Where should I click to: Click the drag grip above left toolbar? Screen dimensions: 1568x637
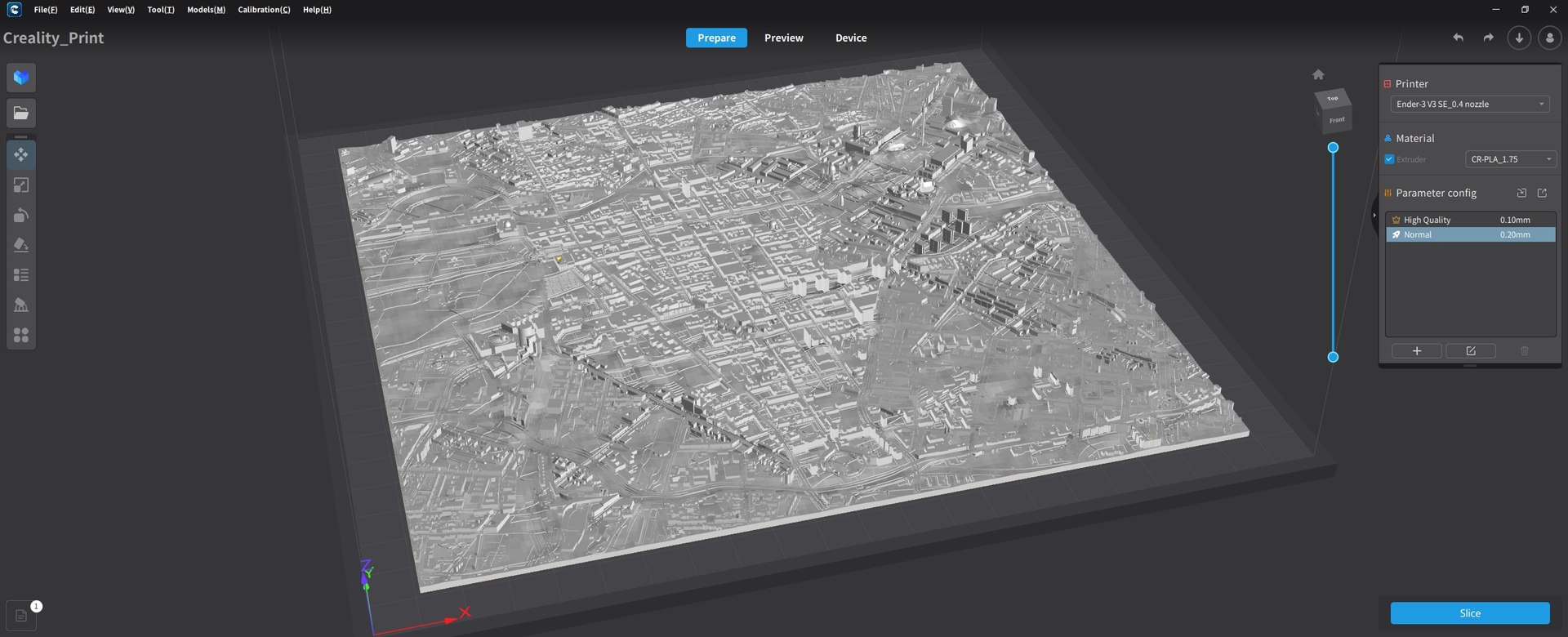[21, 136]
